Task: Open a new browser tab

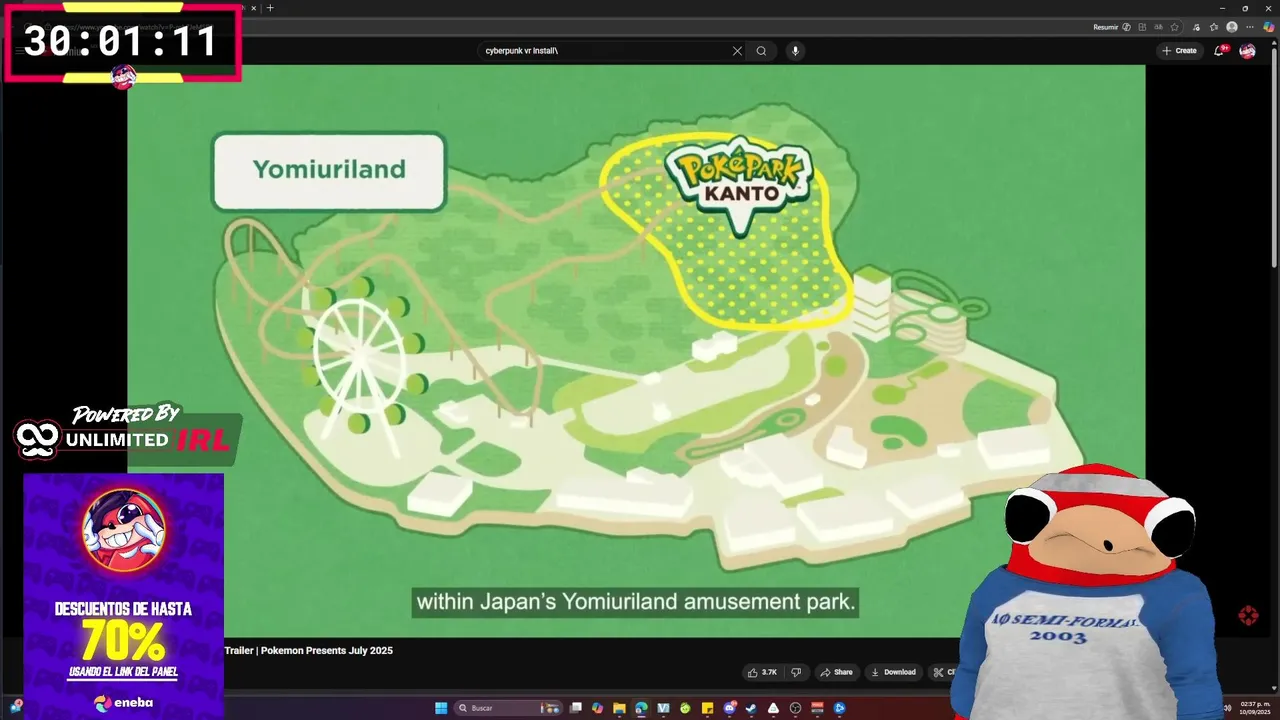Action: 270,8
